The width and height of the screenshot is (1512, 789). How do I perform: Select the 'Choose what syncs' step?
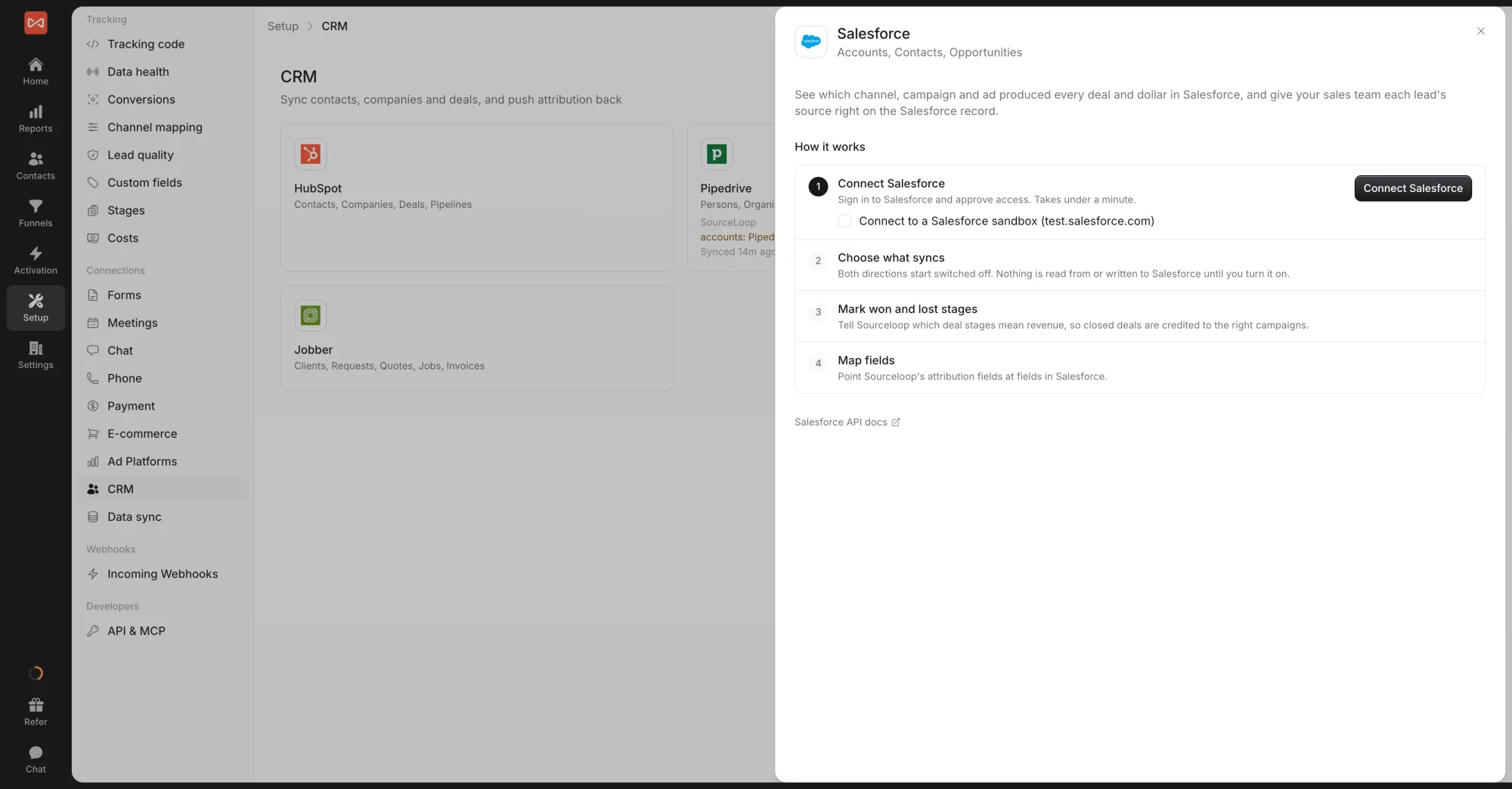pos(1139,265)
